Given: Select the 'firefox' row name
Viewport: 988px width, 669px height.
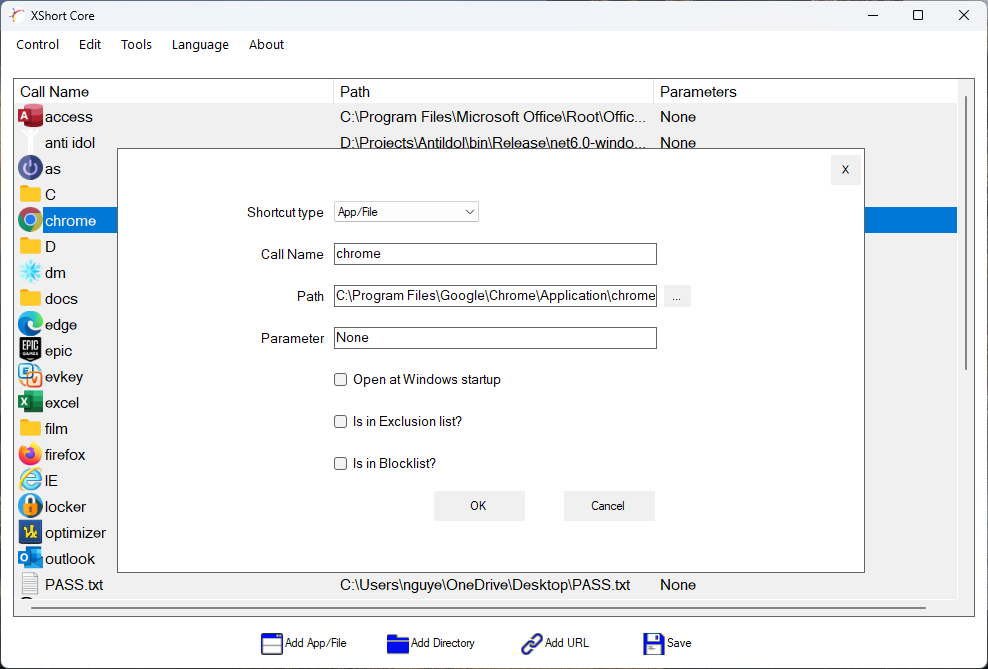Looking at the screenshot, I should coord(65,455).
